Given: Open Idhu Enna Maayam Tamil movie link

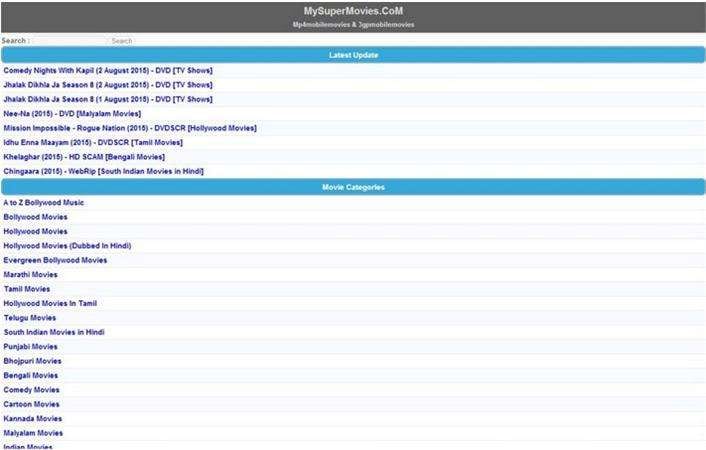Looking at the screenshot, I should click(93, 142).
